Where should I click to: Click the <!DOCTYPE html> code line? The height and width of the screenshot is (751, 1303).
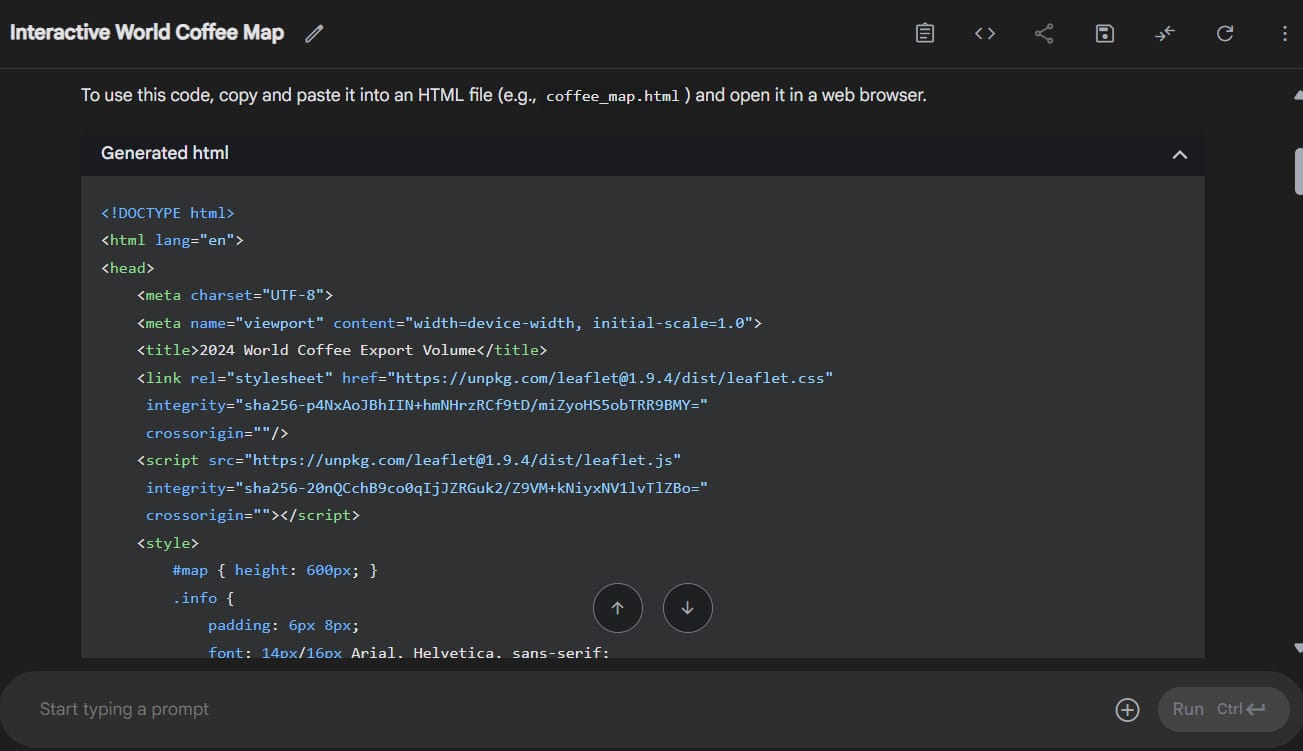click(x=167, y=213)
